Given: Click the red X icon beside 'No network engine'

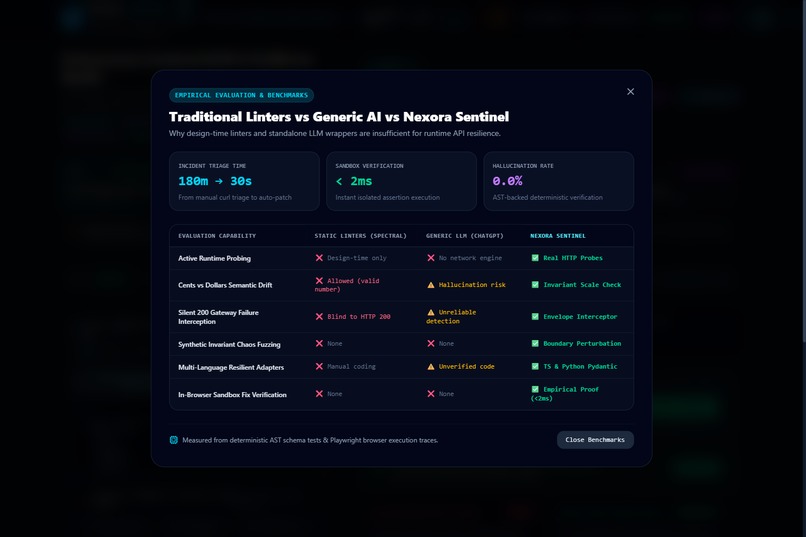Looking at the screenshot, I should click(x=431, y=258).
